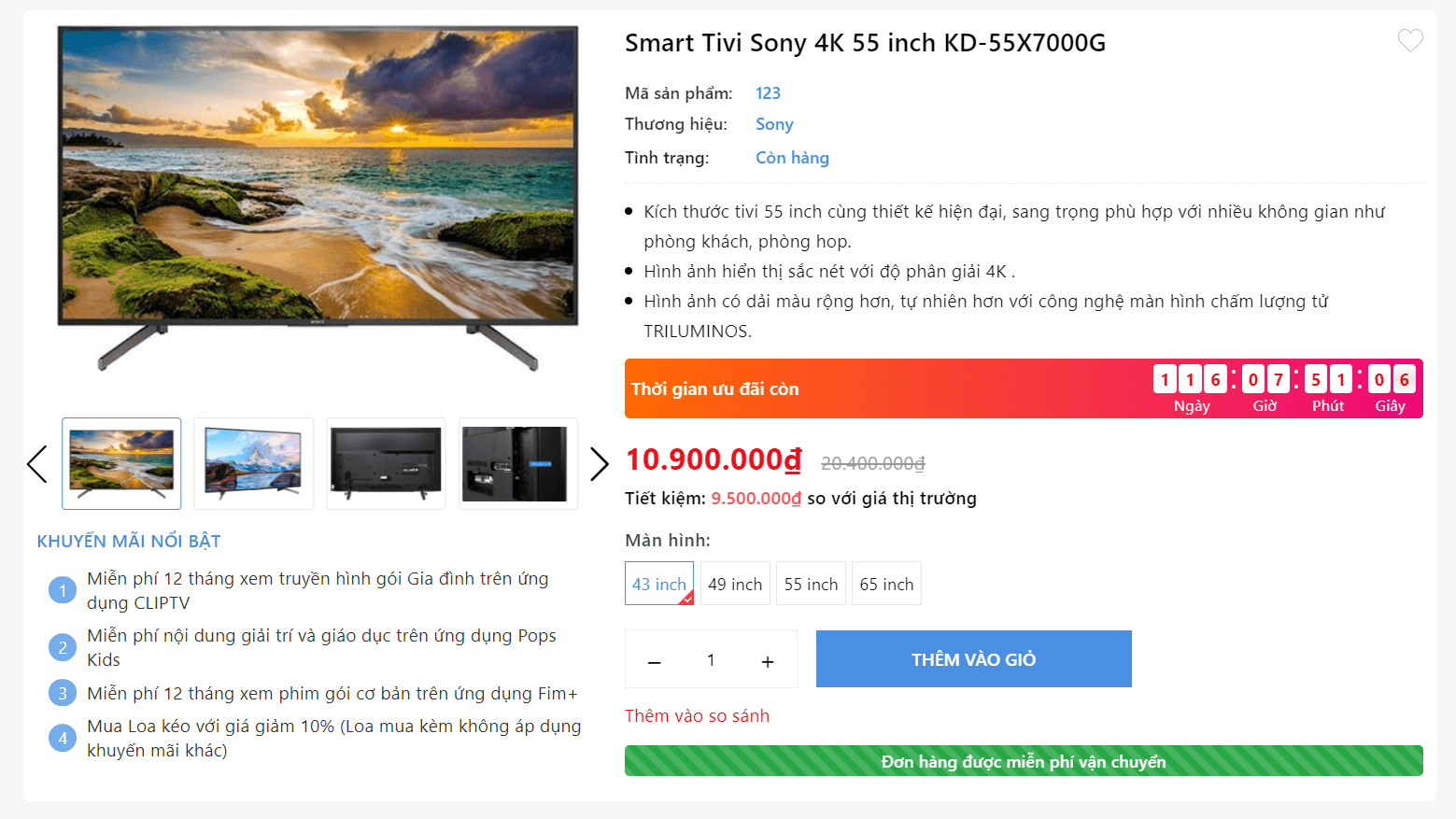Screen dimensions: 1456x819
Task: Select the second TV thumbnail
Action: pyautogui.click(x=253, y=463)
